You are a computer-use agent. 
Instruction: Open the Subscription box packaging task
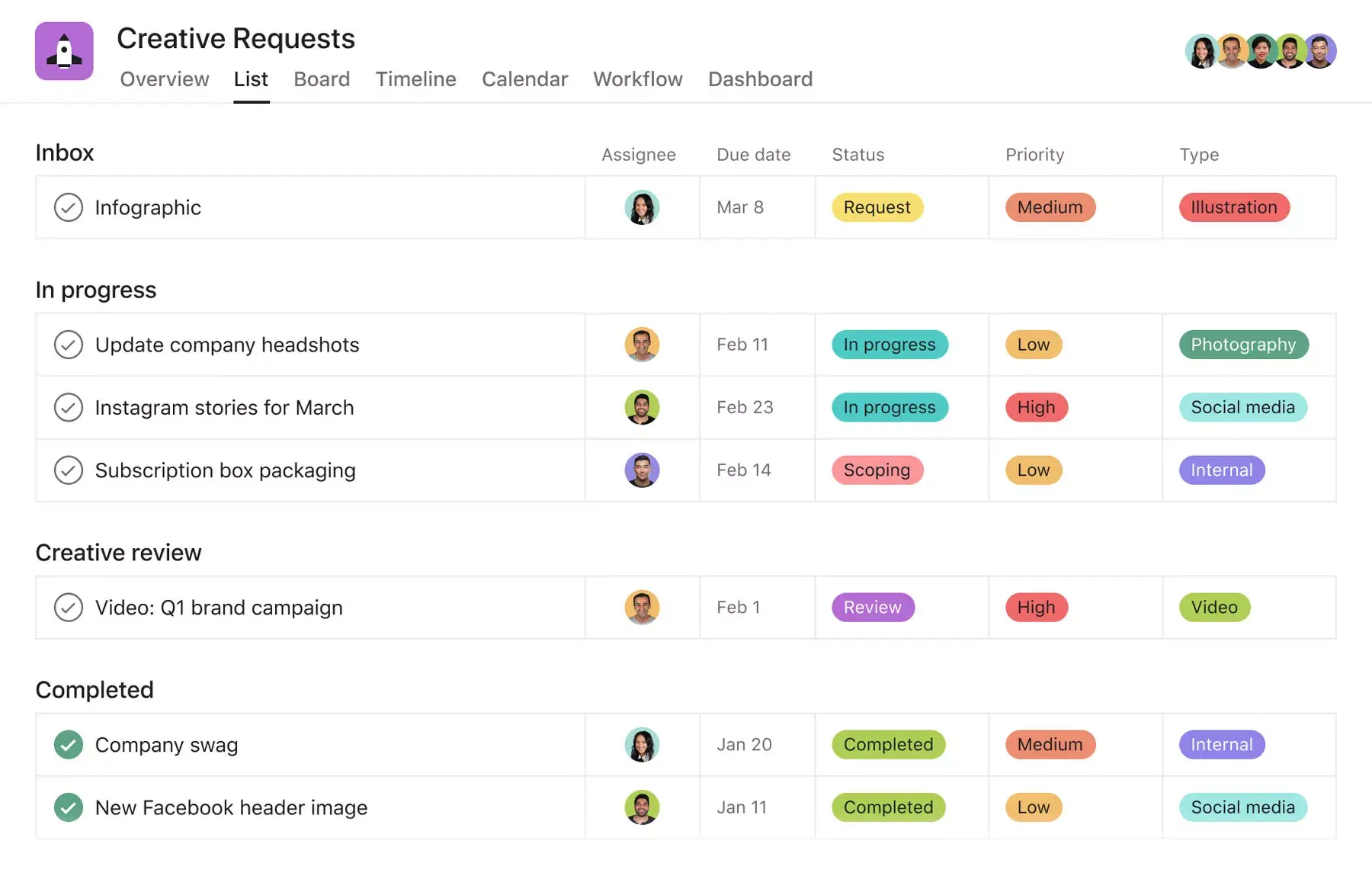point(225,470)
